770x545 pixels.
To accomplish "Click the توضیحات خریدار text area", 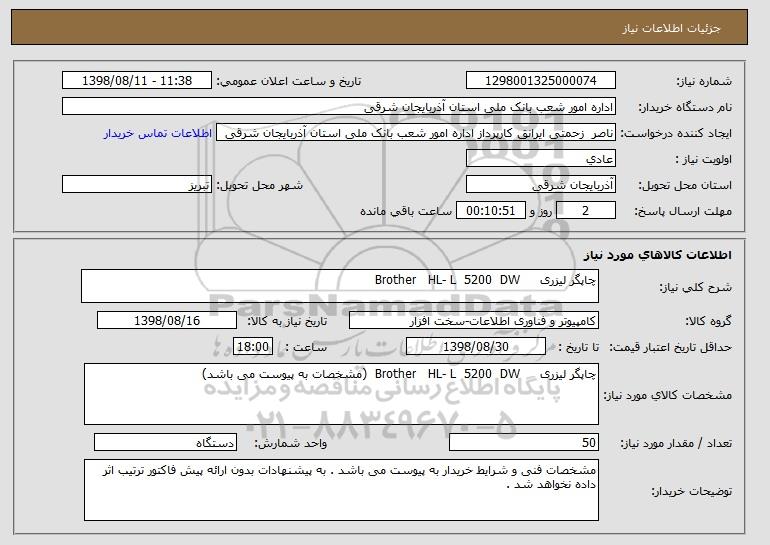I will pyautogui.click(x=341, y=490).
